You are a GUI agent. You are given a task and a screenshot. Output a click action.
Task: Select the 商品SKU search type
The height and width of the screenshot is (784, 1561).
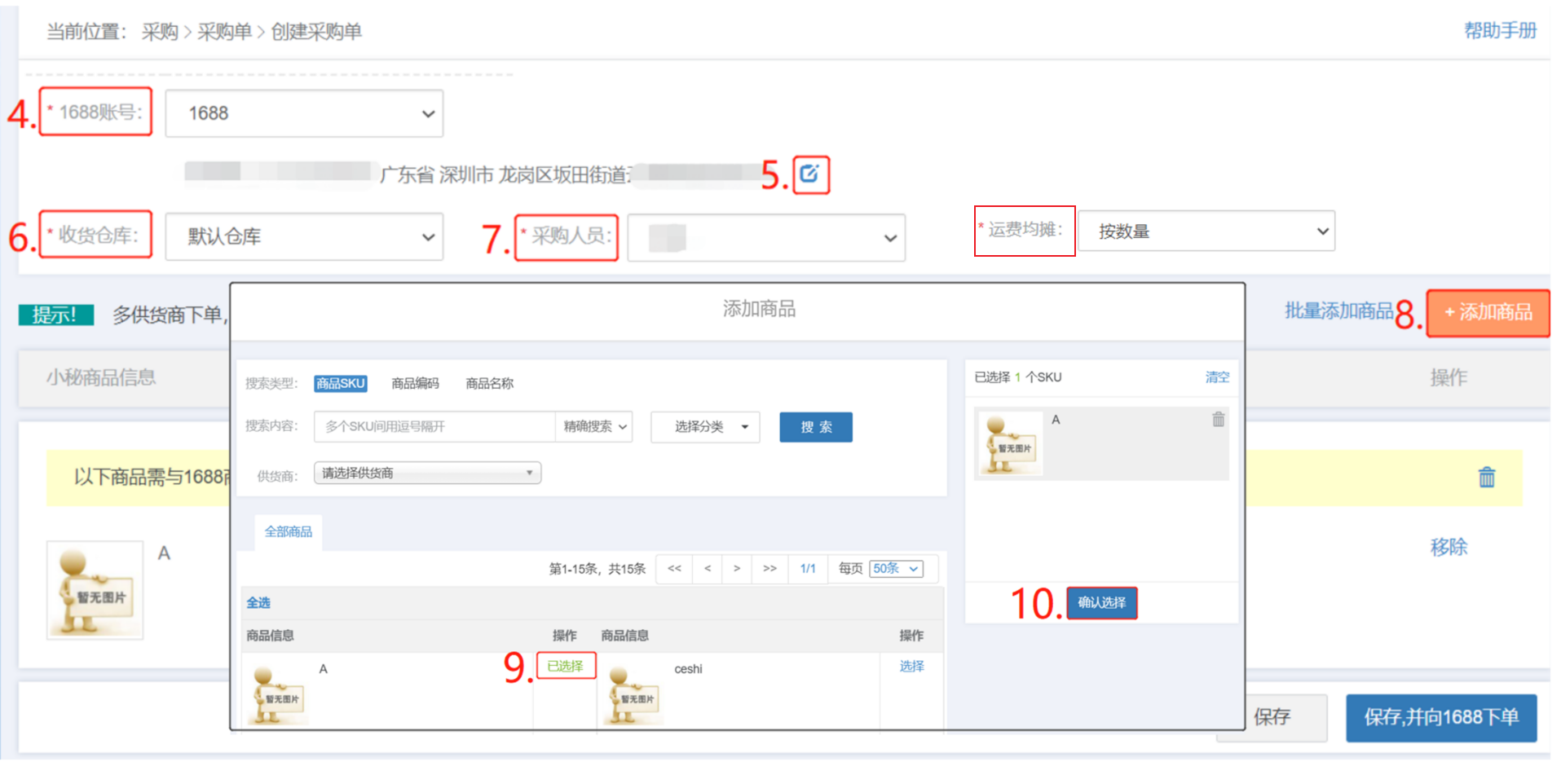click(340, 383)
